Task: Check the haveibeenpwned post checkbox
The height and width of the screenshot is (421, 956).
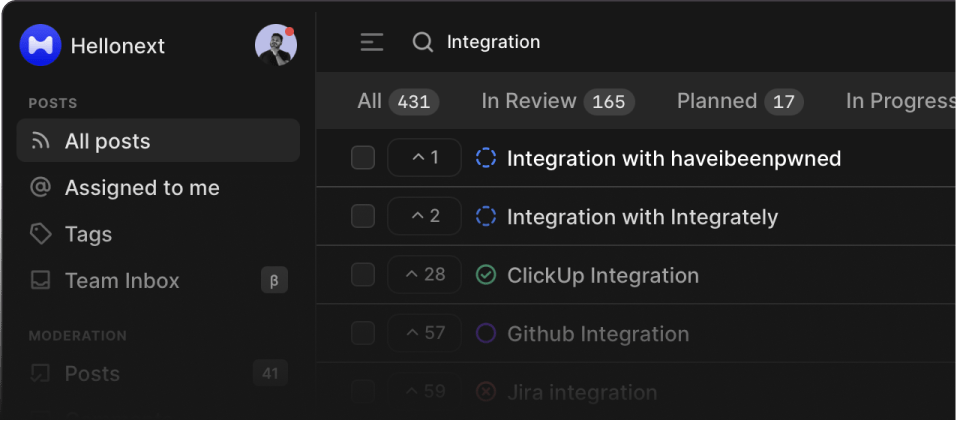Action: pos(363,158)
